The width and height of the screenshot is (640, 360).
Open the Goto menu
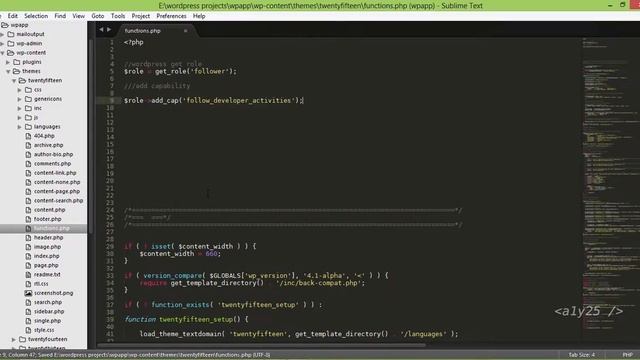pyautogui.click(x=98, y=16)
